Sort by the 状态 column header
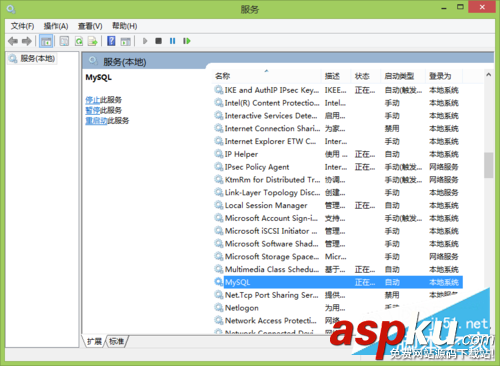This screenshot has height=366, width=500. point(366,76)
